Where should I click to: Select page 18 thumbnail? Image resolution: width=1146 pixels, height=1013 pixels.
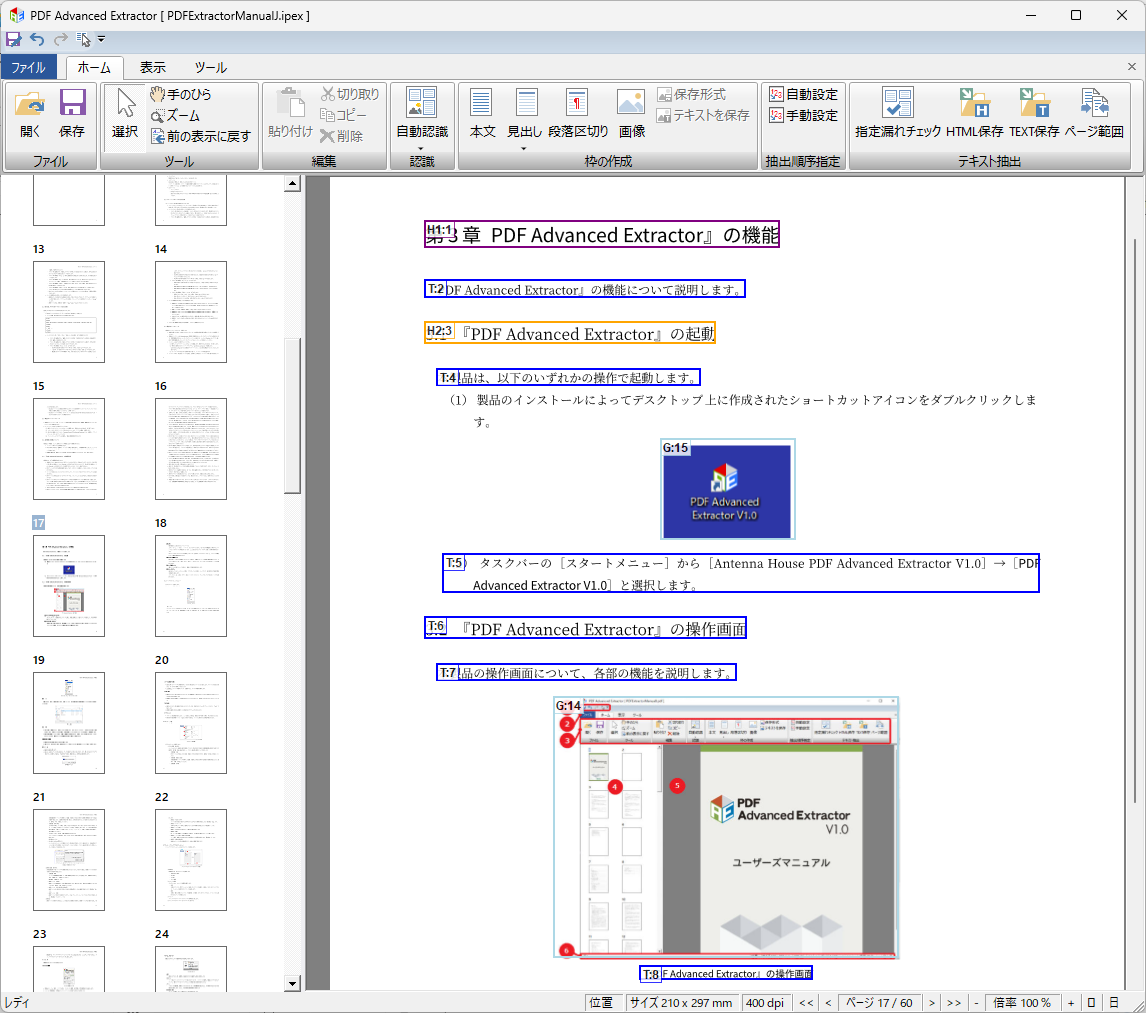(x=191, y=585)
